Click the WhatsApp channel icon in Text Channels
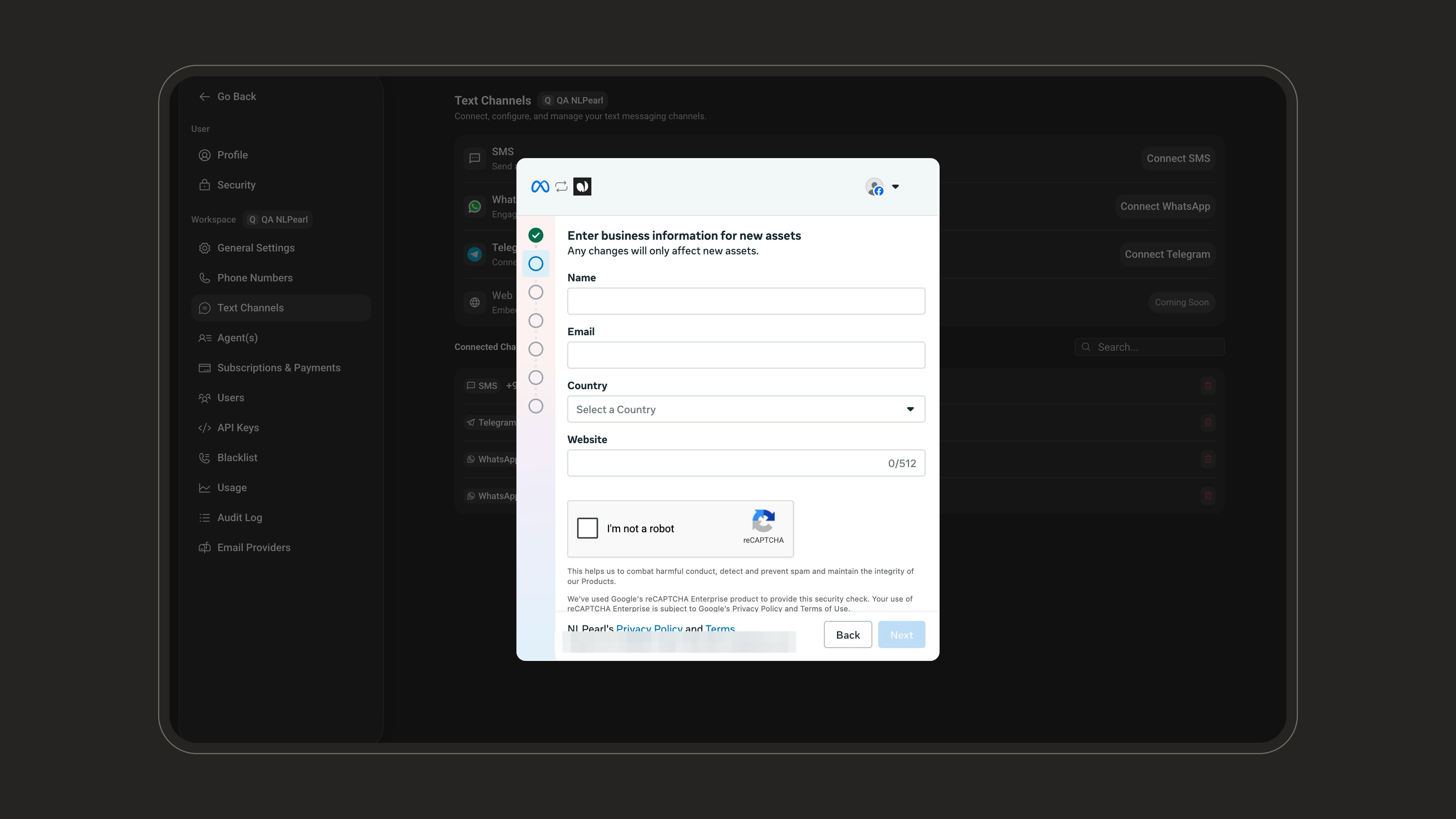Viewport: 1456px width, 819px height. 475,206
